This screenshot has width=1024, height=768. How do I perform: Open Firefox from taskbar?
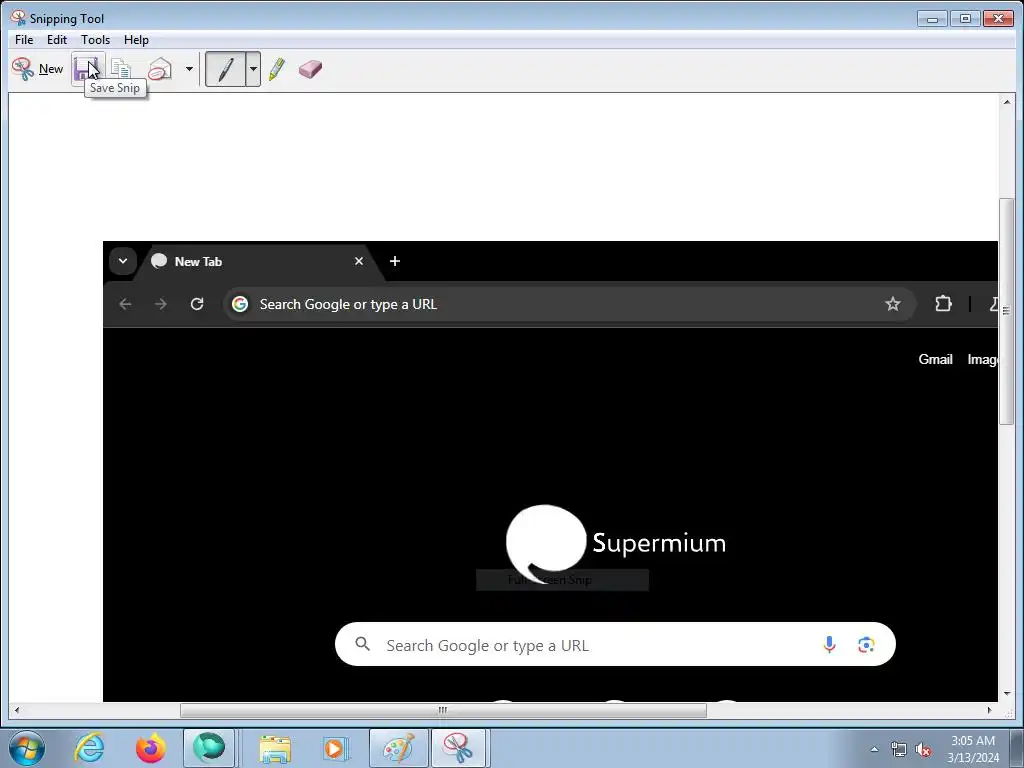tap(150, 748)
